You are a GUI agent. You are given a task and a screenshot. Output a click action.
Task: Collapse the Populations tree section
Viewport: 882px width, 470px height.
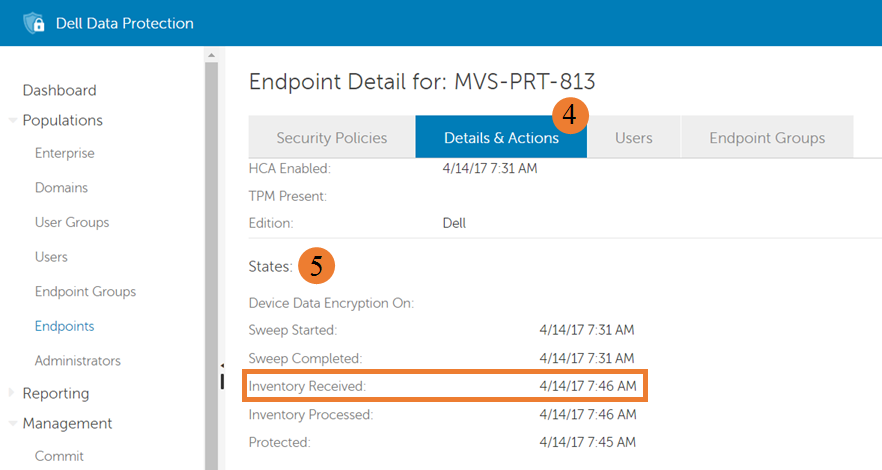click(x=12, y=121)
